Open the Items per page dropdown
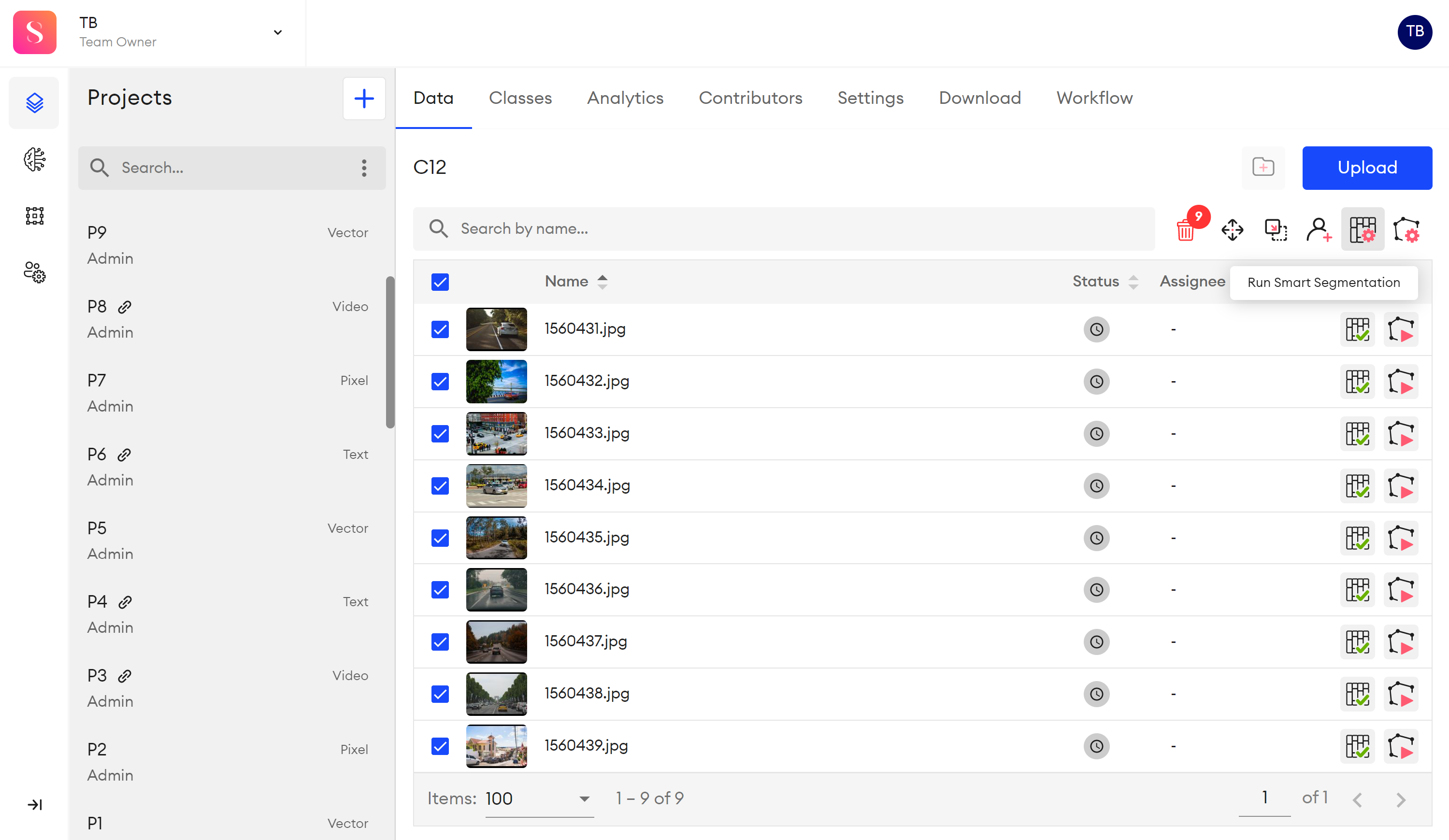Screen dimensions: 1449x840 pyautogui.click(x=539, y=798)
